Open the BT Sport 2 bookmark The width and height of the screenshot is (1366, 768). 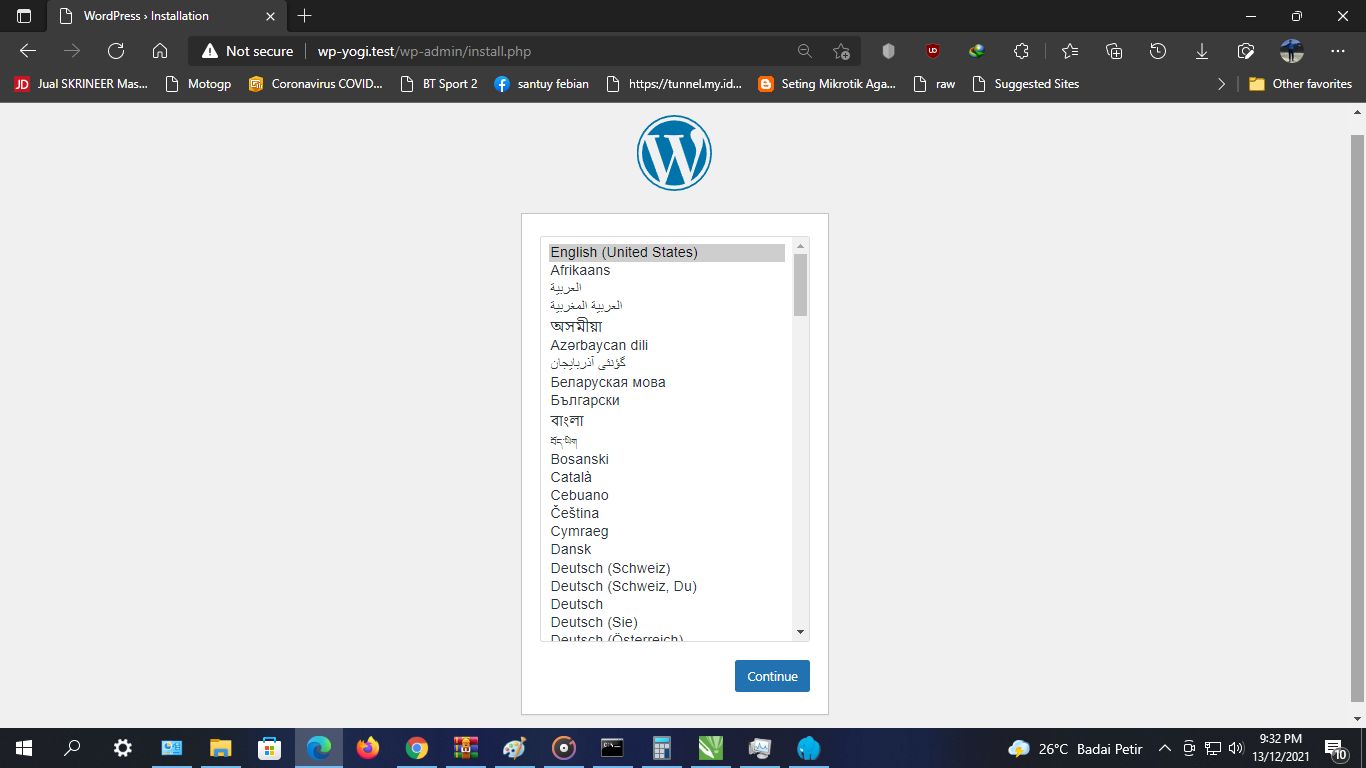pos(438,84)
